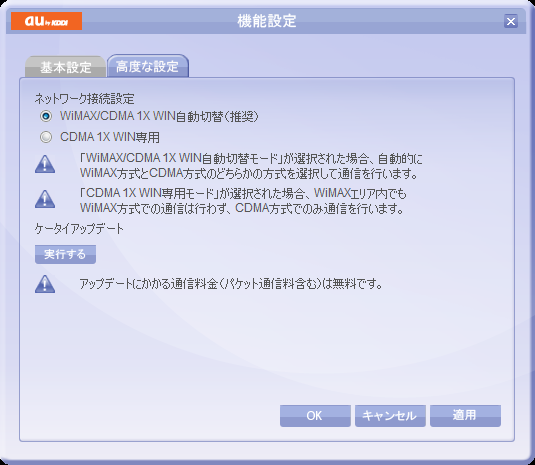This screenshot has width=535, height=465.
Task: Dismiss changes with キャンセル button
Action: [x=390, y=416]
